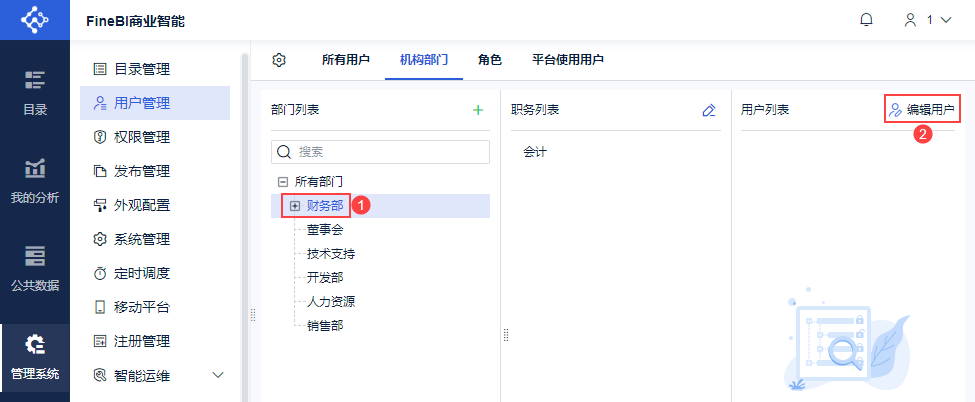Viewport: 975px width, 402px height.
Task: Click the FineBI logo icon
Action: click(x=35, y=20)
